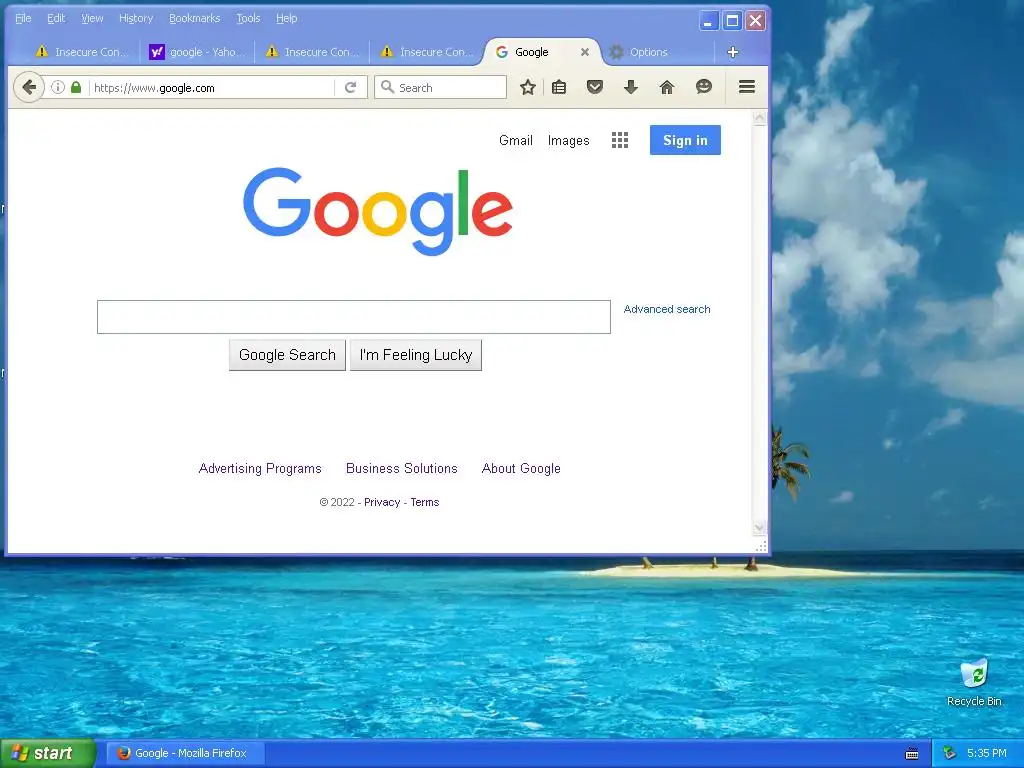Open the Downloads arrow icon
This screenshot has width=1024, height=768.
coord(630,87)
